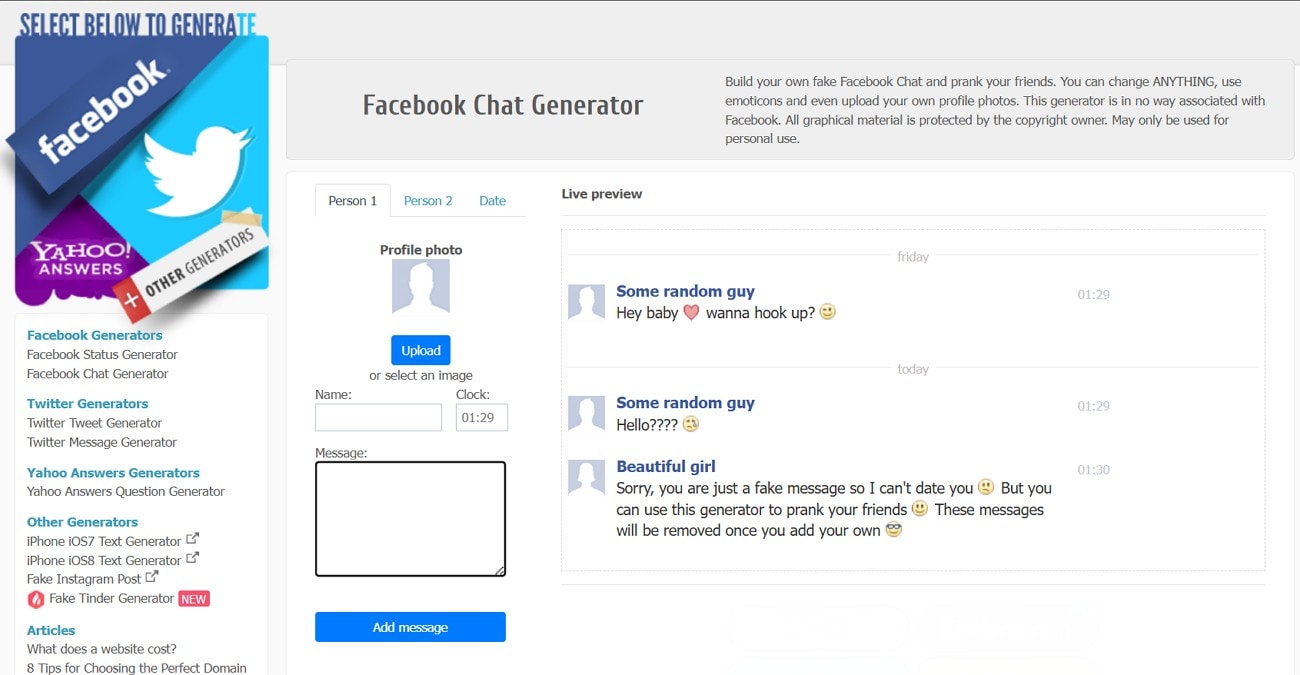This screenshot has height=675, width=1300.
Task: Open the Yahoo Answers Question Generator link
Action: [x=126, y=491]
